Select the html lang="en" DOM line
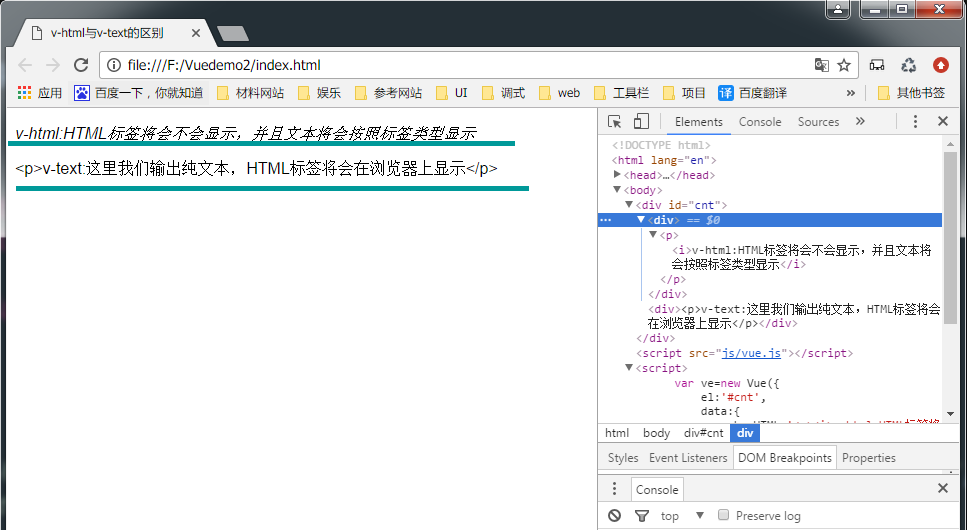Screen dimensions: 967x530 pos(664,160)
